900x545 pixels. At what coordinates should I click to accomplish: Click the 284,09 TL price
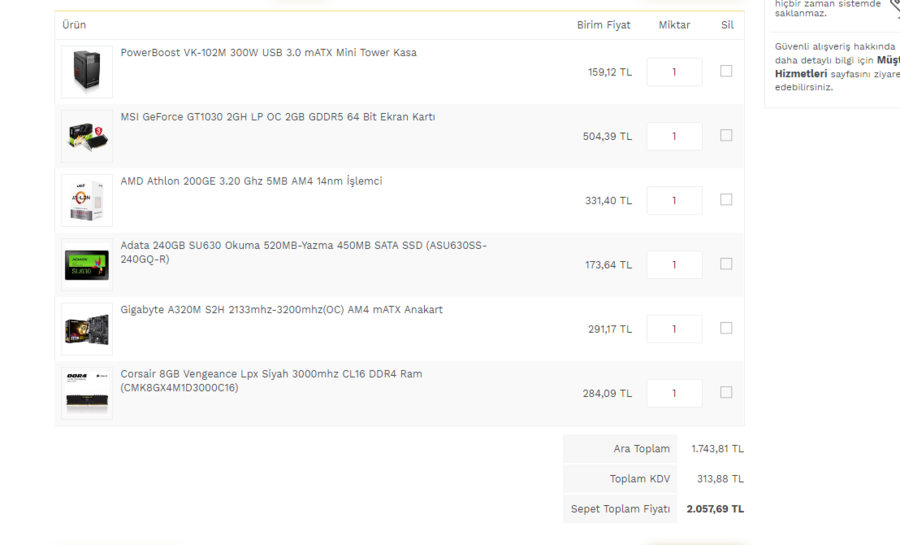click(607, 394)
